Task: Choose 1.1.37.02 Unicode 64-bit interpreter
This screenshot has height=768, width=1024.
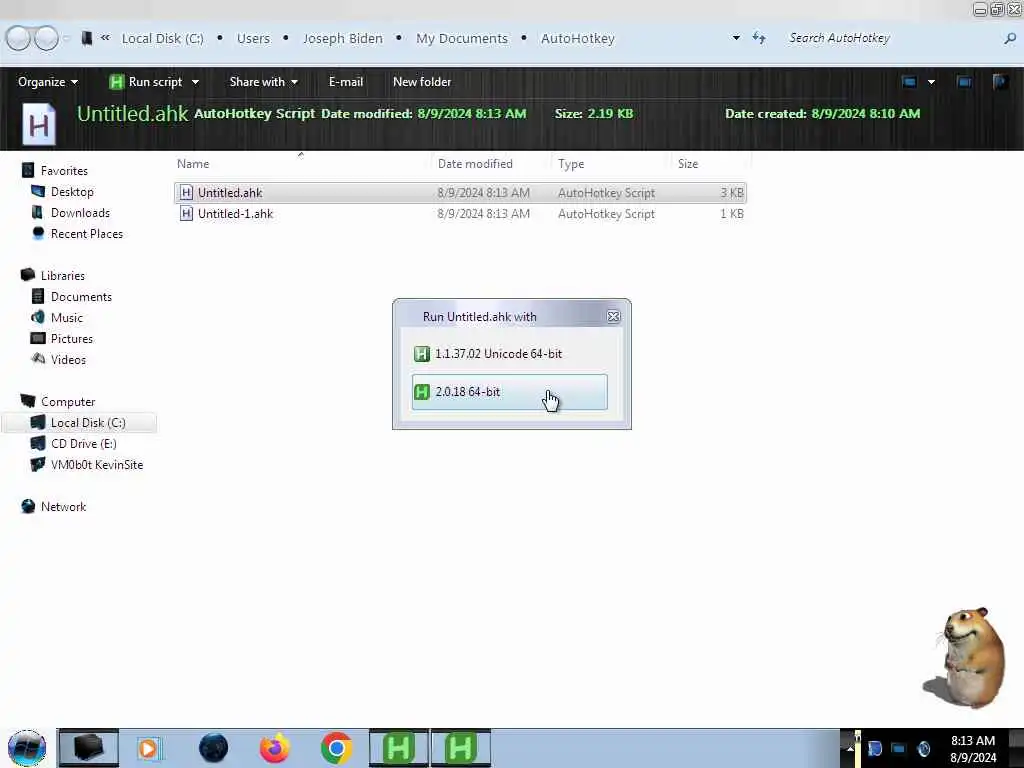Action: pyautogui.click(x=509, y=354)
